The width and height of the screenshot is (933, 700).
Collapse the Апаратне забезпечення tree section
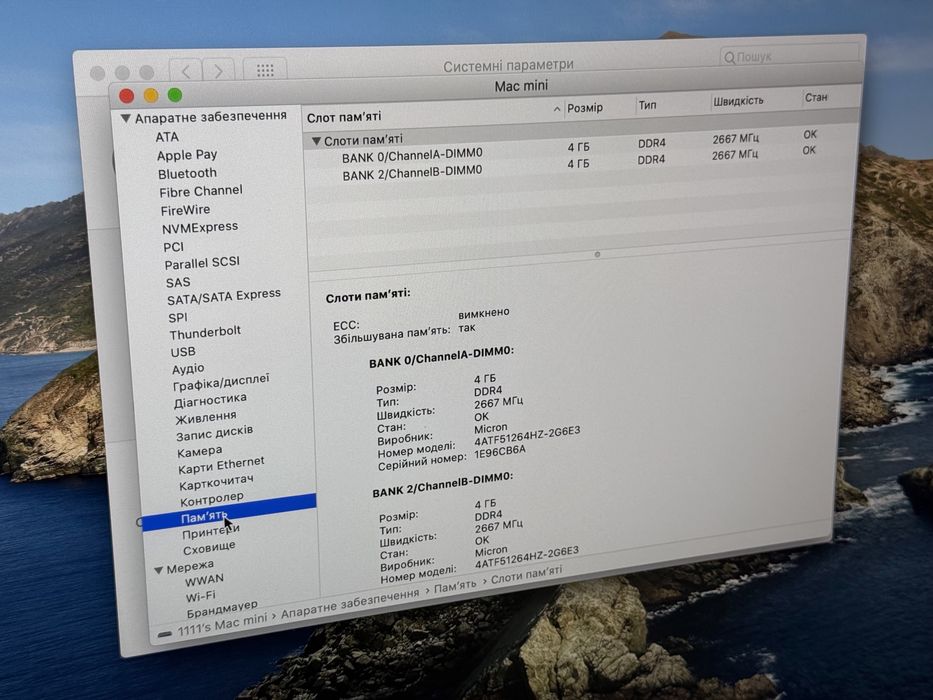[x=126, y=118]
